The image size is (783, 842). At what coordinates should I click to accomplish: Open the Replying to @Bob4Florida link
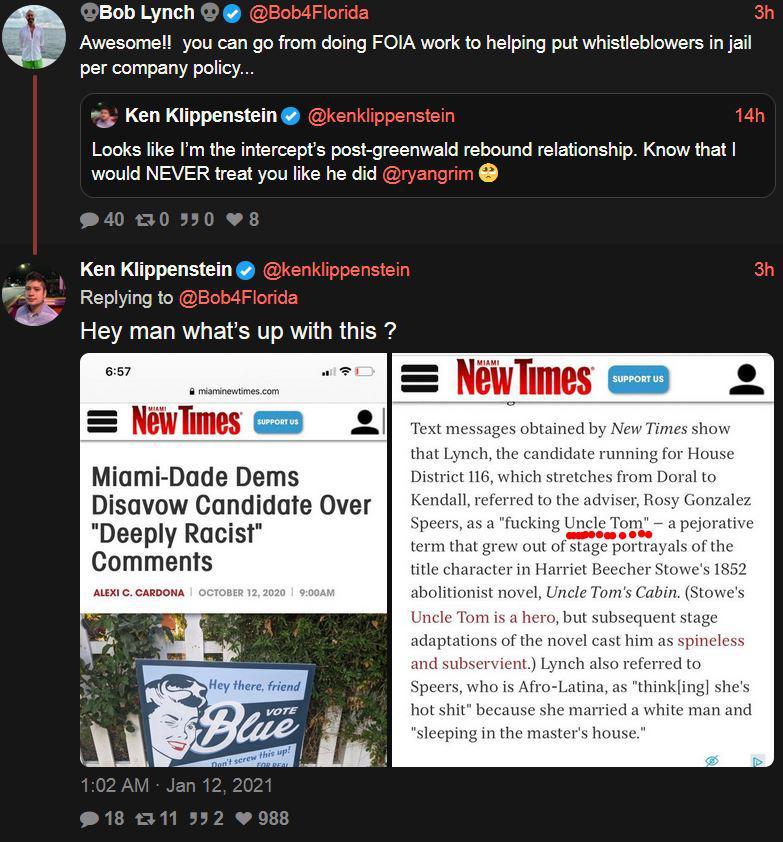click(238, 297)
